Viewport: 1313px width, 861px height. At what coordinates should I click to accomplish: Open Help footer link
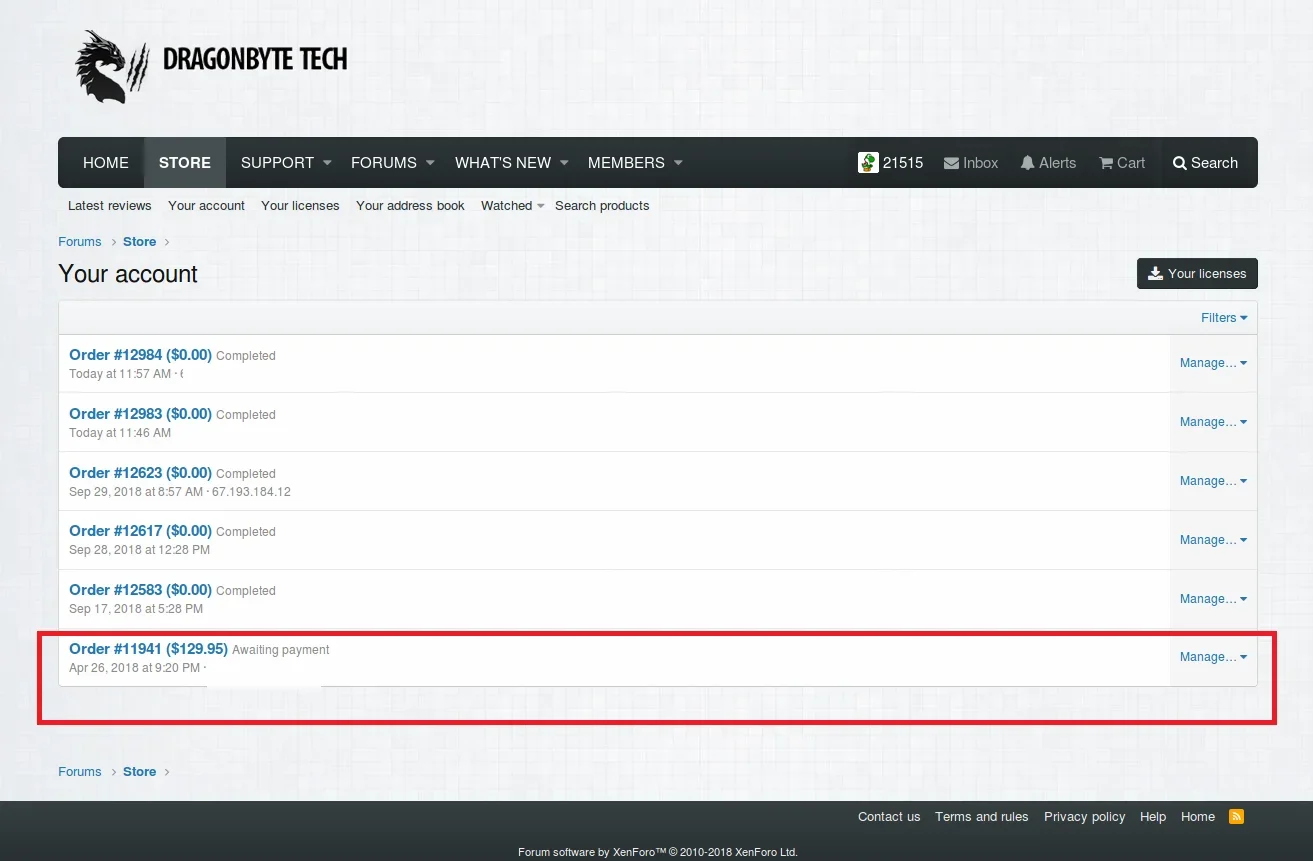tap(1153, 817)
